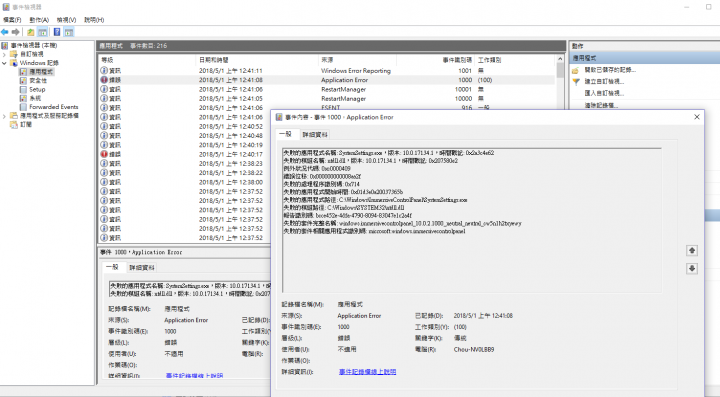
Task: Collapse the 應用程式 section header in Actions pane
Action: click(646, 58)
